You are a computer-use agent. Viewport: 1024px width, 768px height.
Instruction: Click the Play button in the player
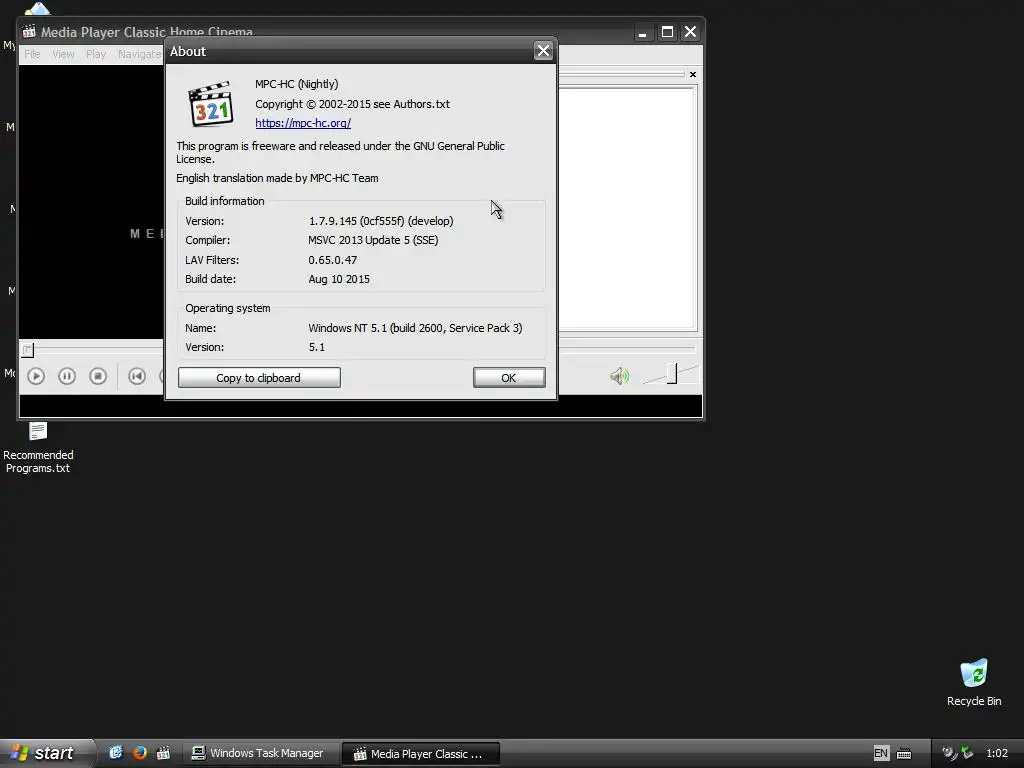36,376
